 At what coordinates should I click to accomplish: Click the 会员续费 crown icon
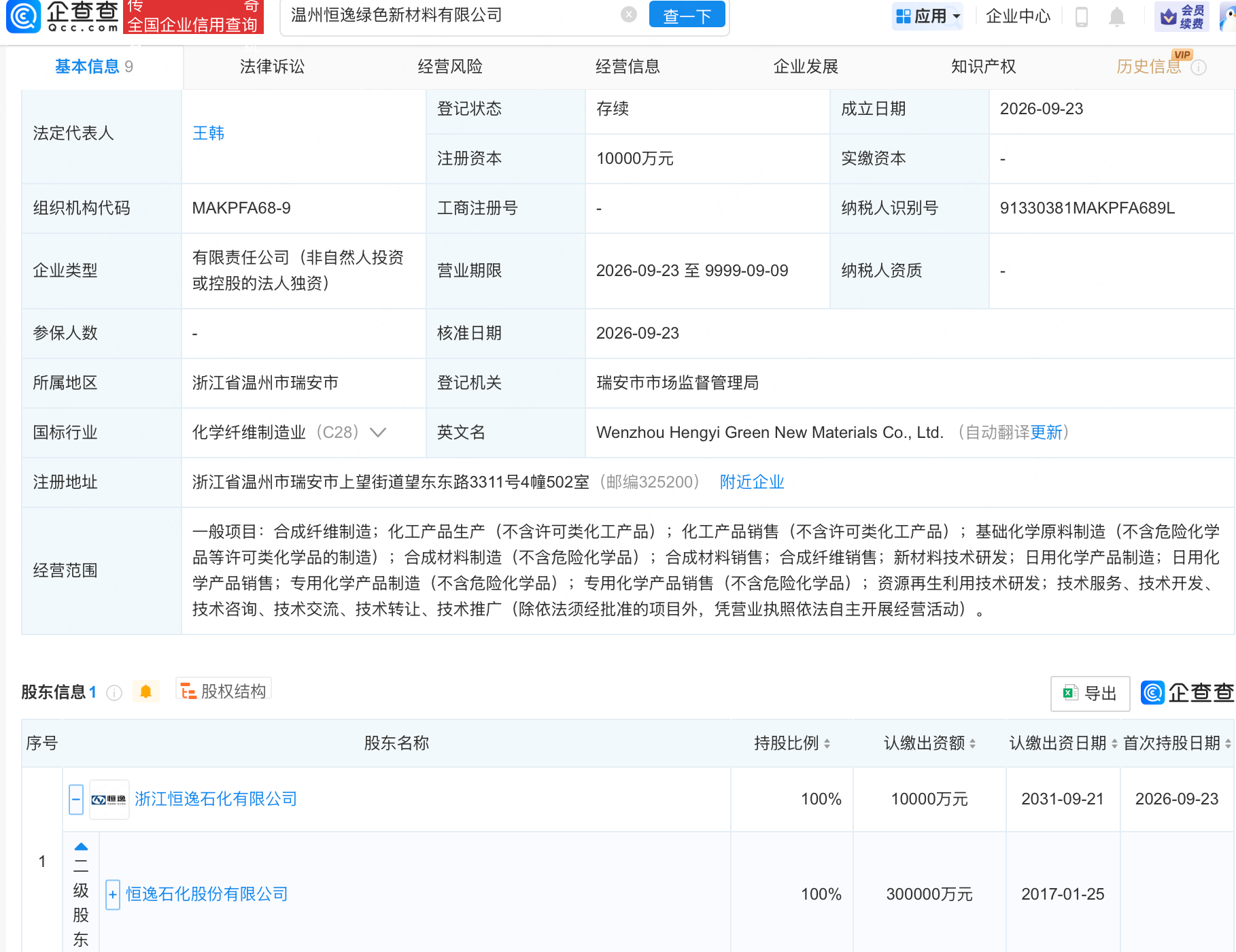[1182, 16]
